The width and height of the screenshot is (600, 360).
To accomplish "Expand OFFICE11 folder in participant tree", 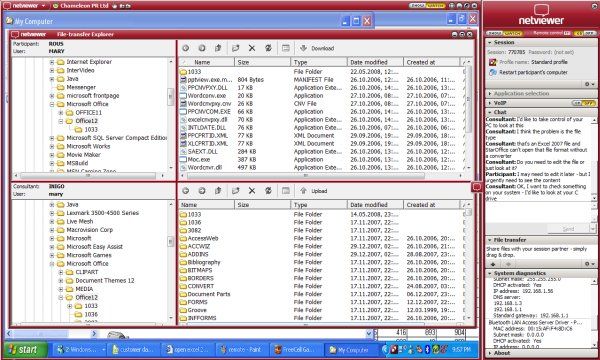I will pos(60,112).
